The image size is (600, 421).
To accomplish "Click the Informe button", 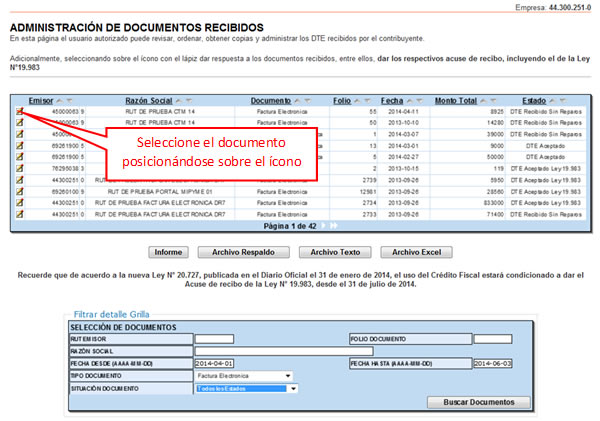I will pos(168,252).
